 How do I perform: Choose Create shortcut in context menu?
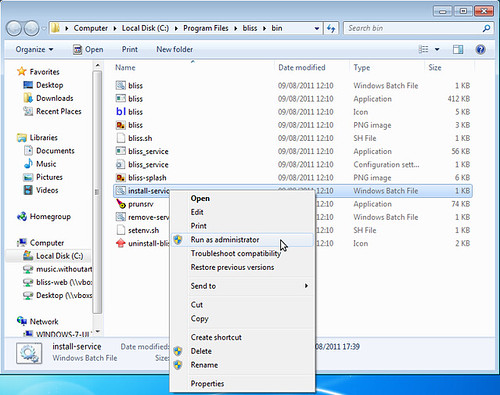[x=242, y=337]
